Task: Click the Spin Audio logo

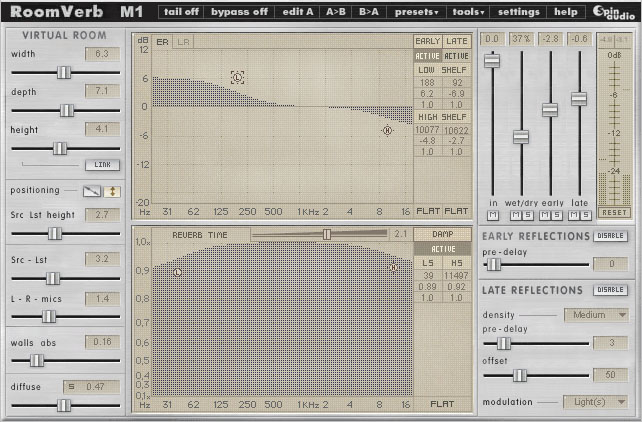Action: pos(614,12)
